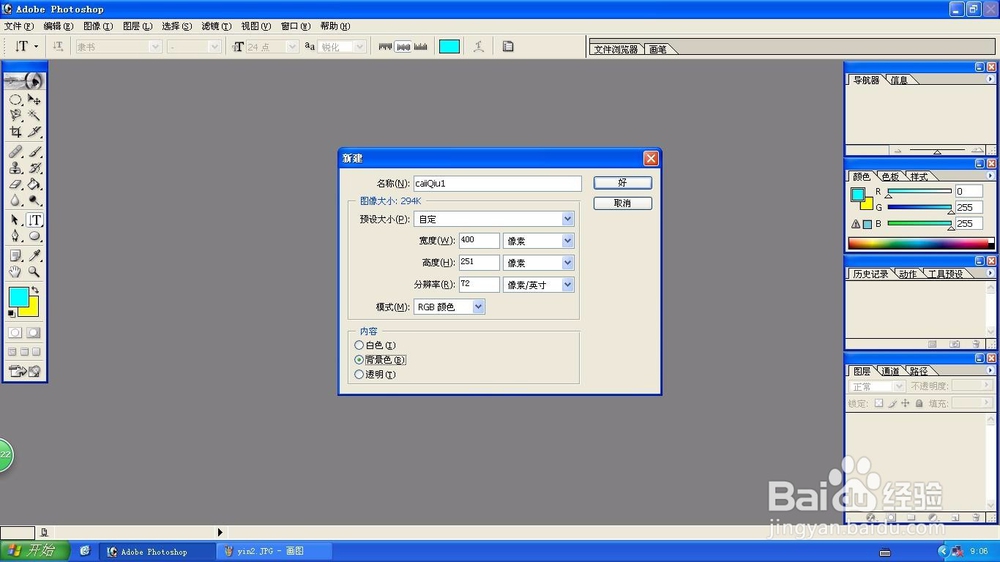
Task: Click the Resolution value field
Action: point(479,284)
